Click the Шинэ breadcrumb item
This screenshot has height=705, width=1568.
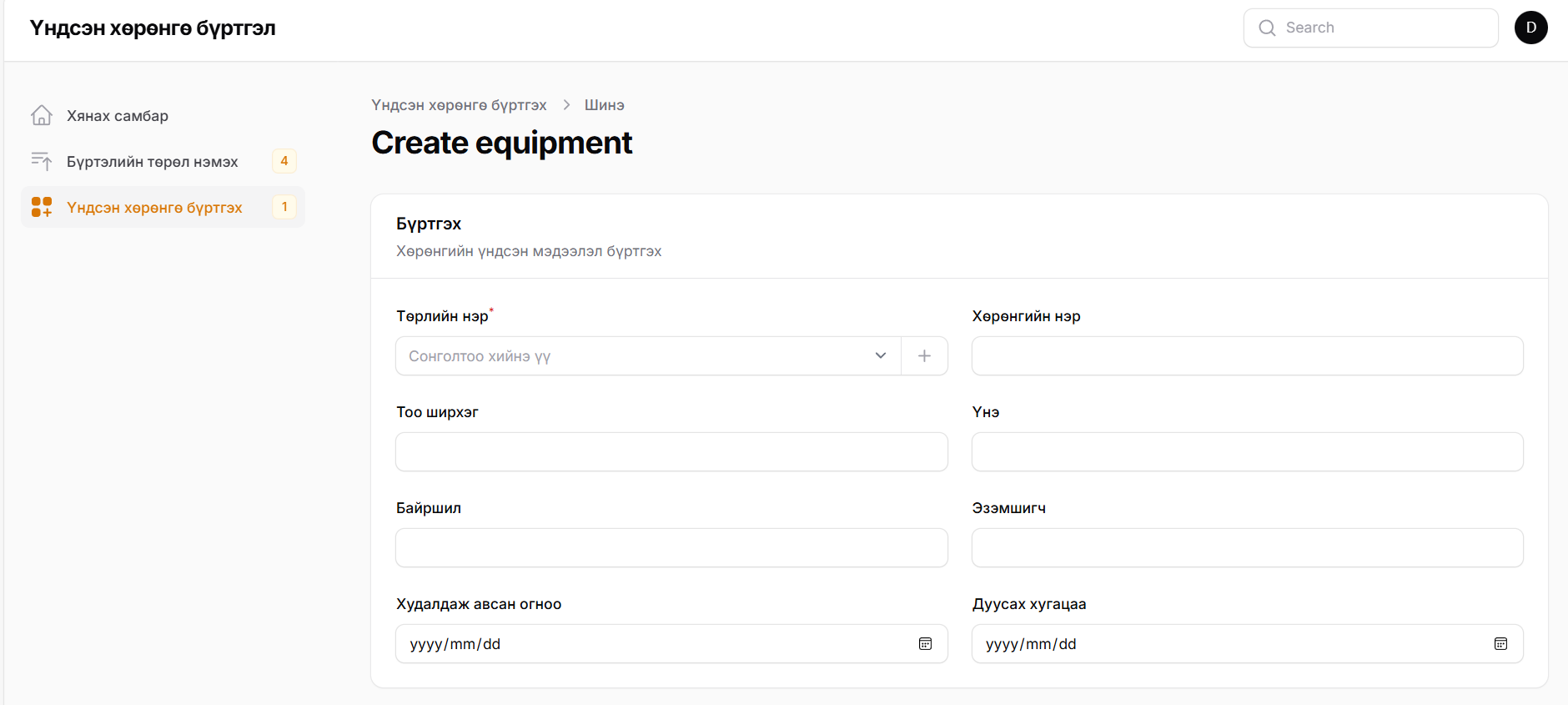click(x=604, y=105)
